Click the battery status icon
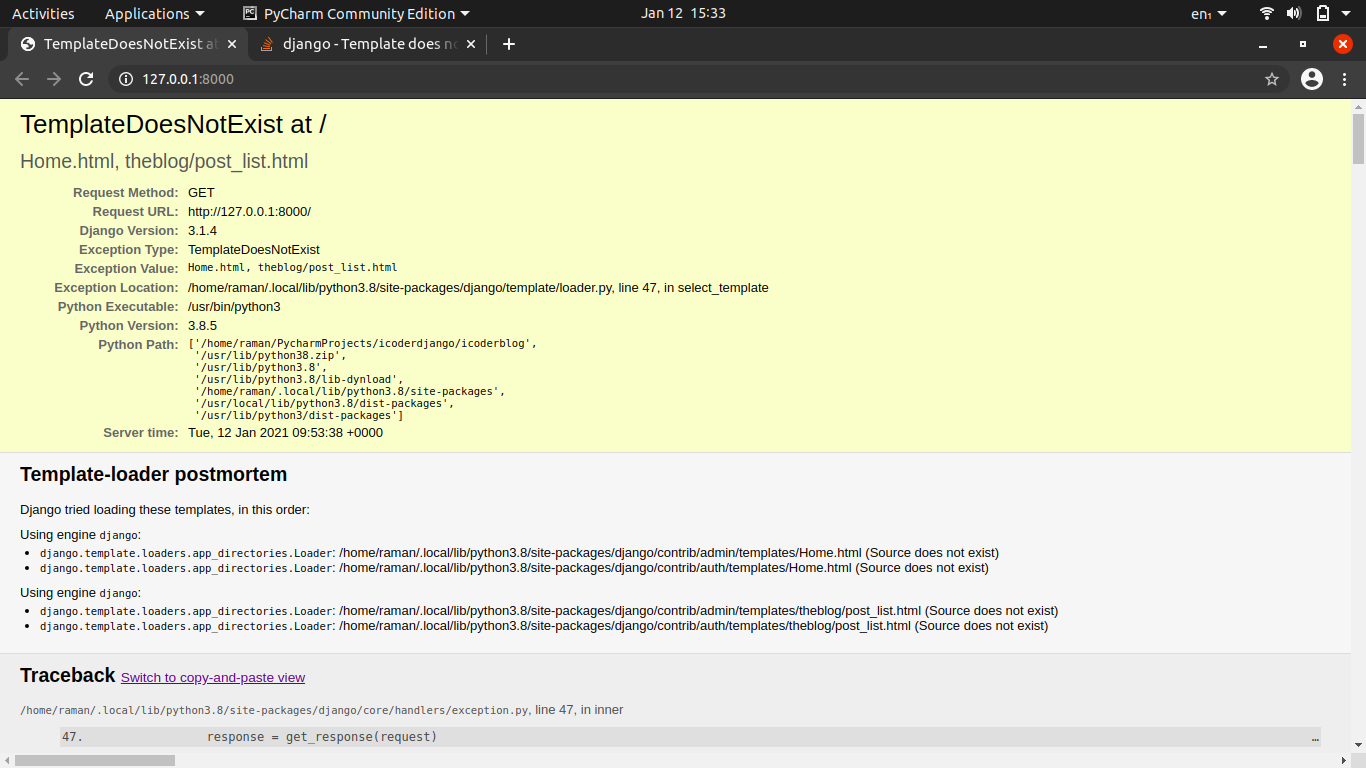 coord(1323,13)
